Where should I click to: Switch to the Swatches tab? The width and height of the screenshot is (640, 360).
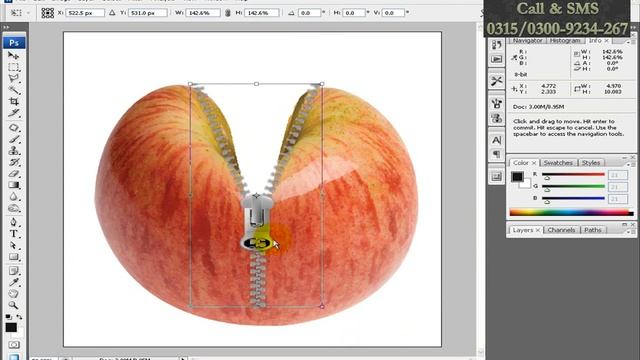[558, 163]
